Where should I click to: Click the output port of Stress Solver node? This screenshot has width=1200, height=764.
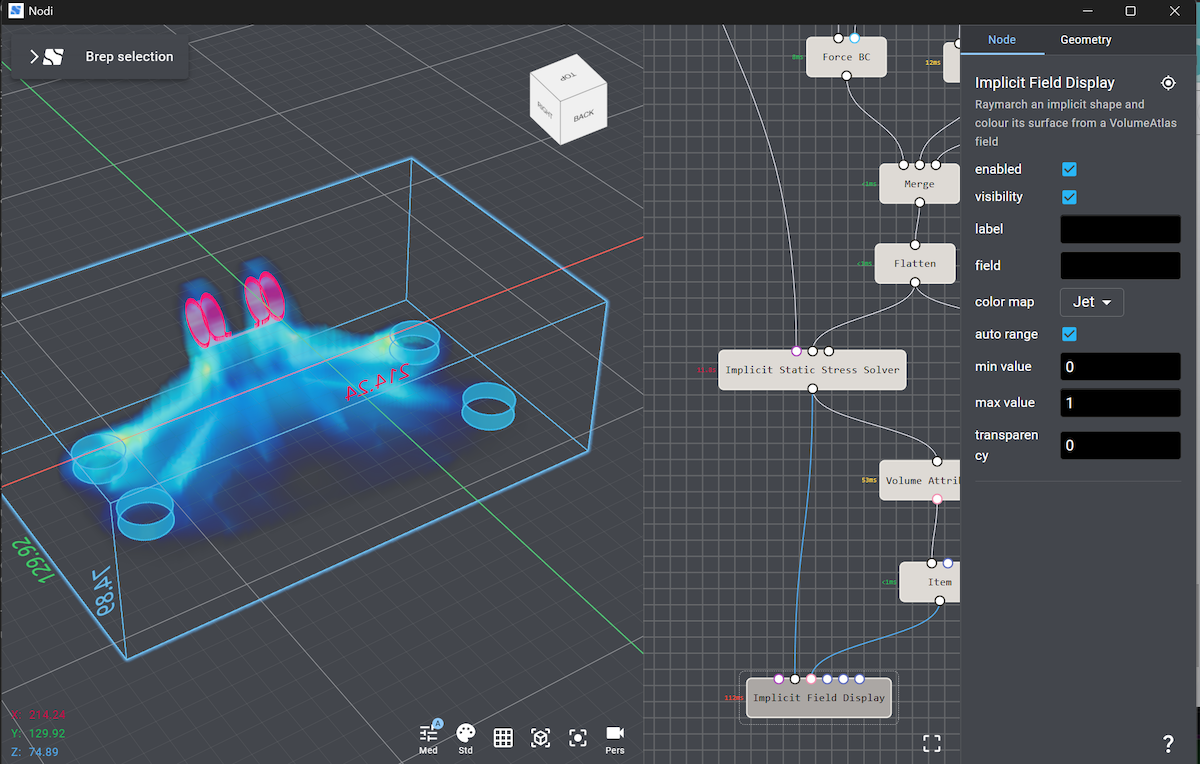[812, 389]
